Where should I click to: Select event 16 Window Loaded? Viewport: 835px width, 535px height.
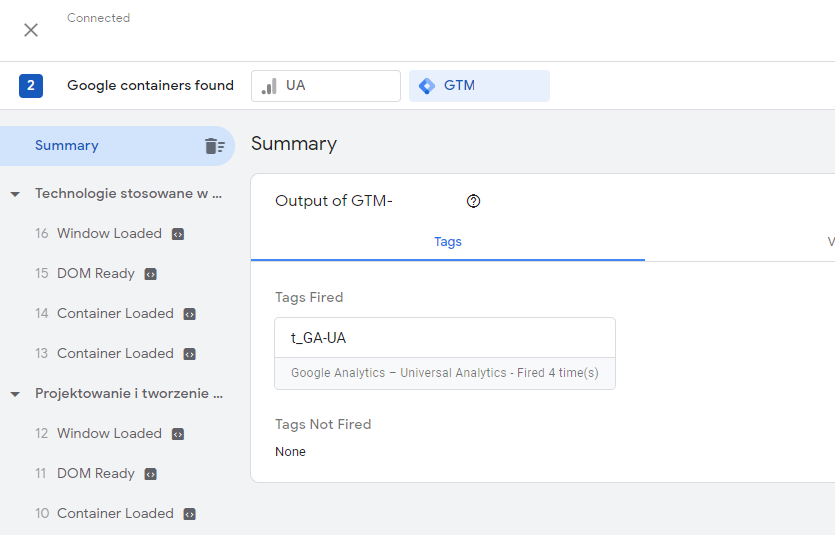click(99, 233)
